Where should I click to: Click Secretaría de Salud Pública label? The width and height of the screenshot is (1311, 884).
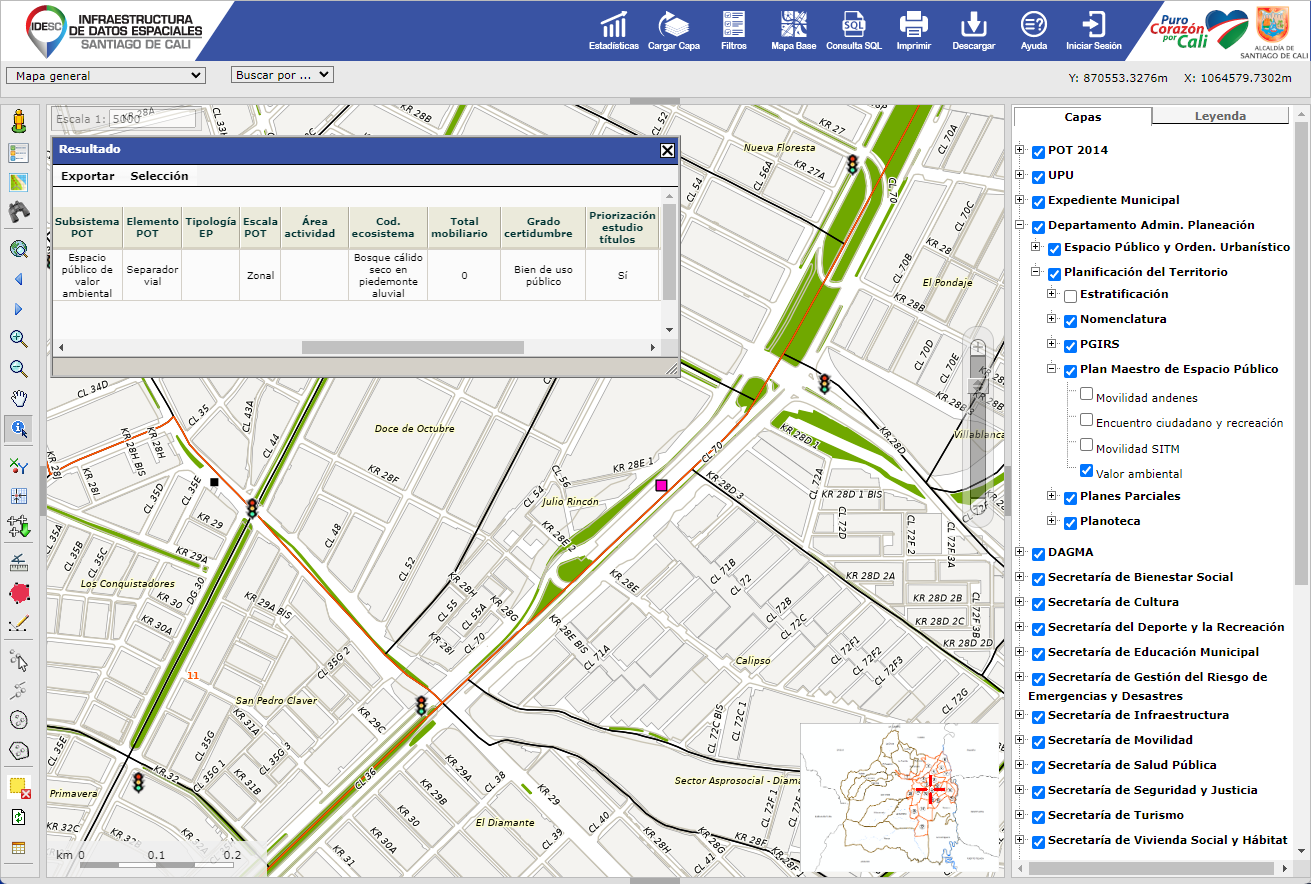[1132, 765]
